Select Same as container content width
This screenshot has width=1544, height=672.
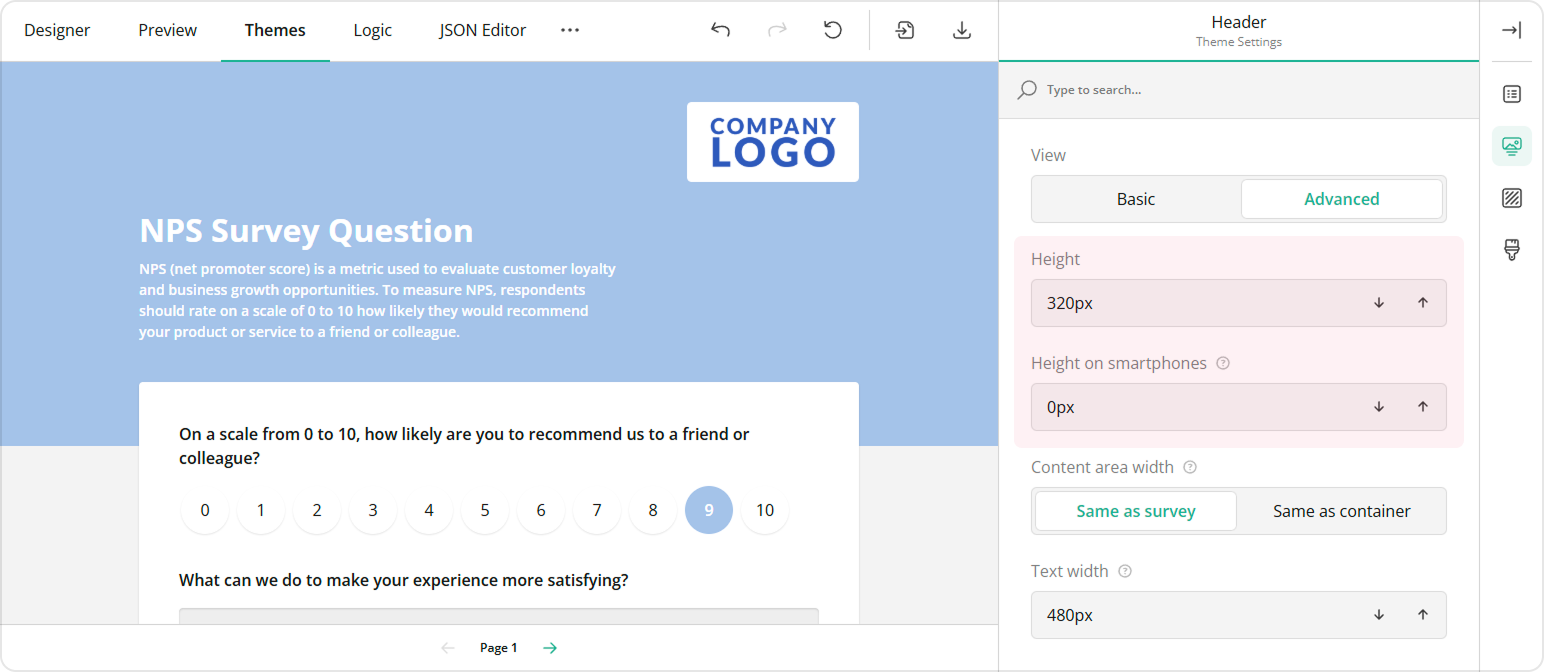coord(1341,511)
